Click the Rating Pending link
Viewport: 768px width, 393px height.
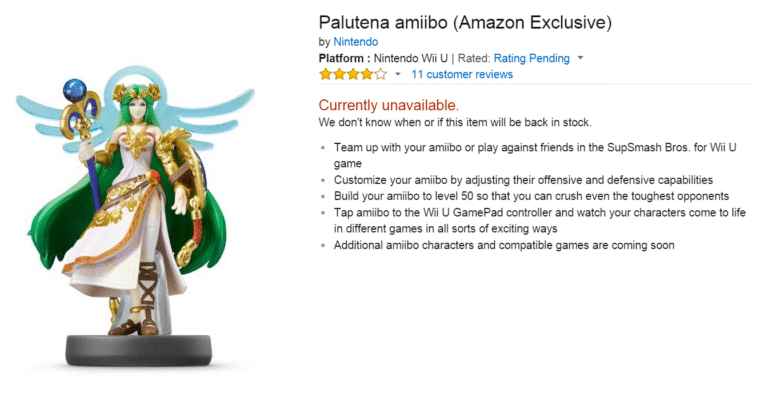(531, 58)
